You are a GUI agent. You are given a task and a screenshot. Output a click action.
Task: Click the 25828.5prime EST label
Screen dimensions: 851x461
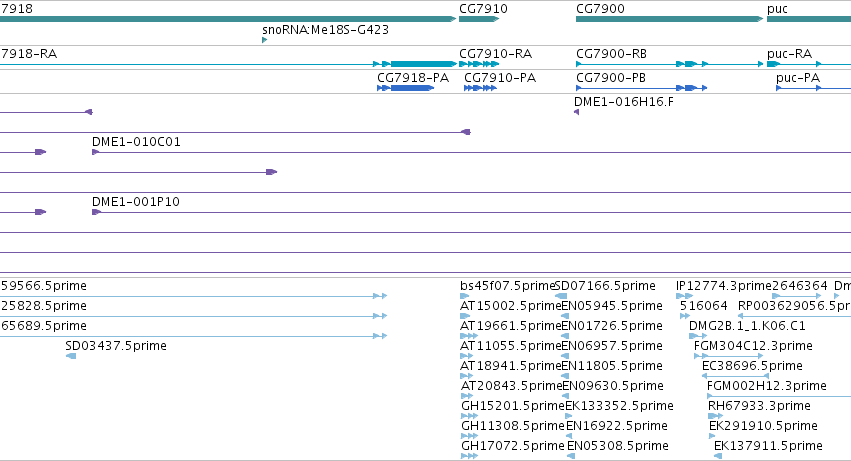43,306
